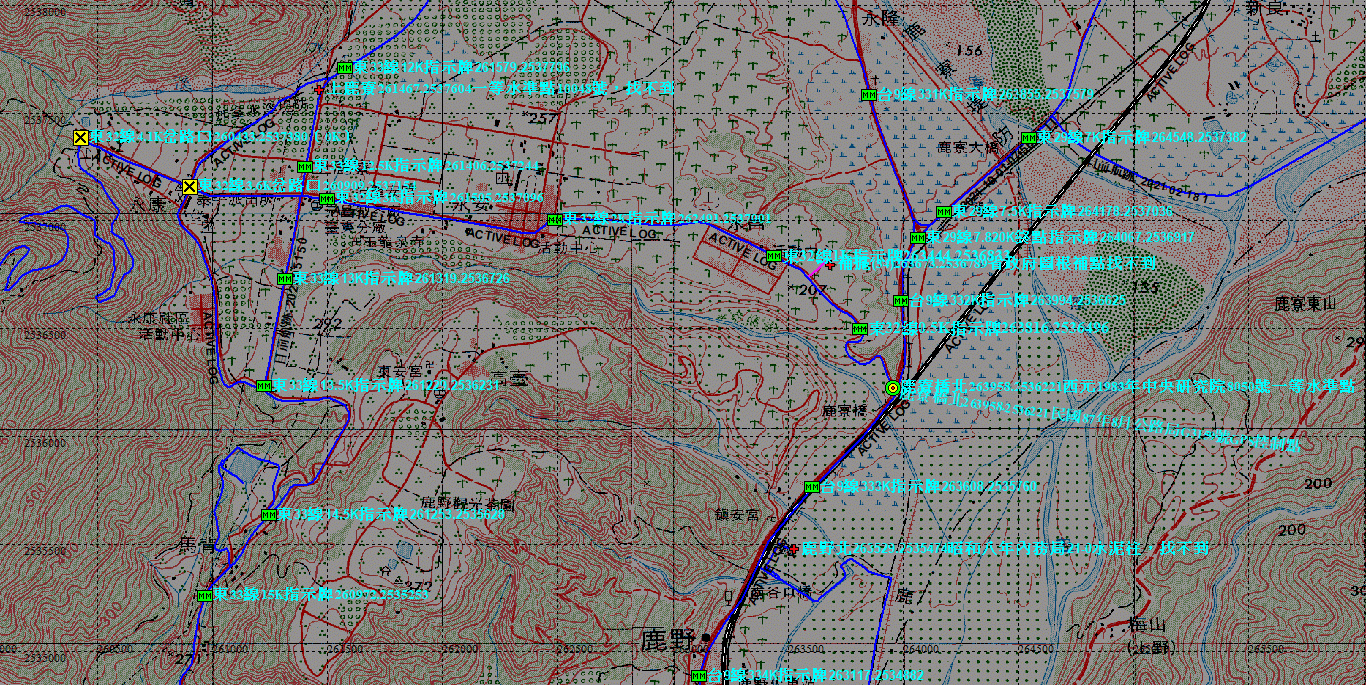Click the 鹿野 town name label
This screenshot has width=1366, height=685.
click(x=668, y=638)
